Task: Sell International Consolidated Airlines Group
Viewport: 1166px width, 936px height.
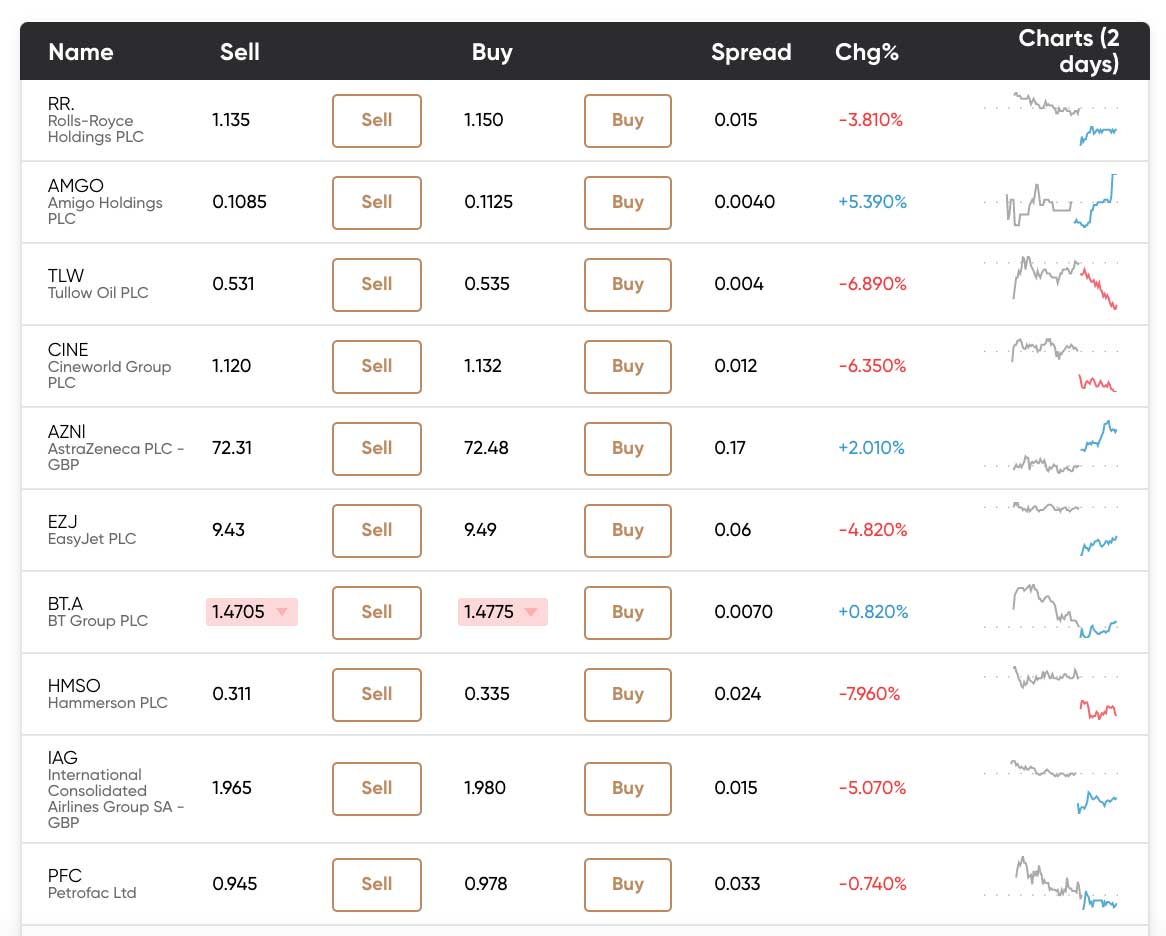Action: pos(376,788)
